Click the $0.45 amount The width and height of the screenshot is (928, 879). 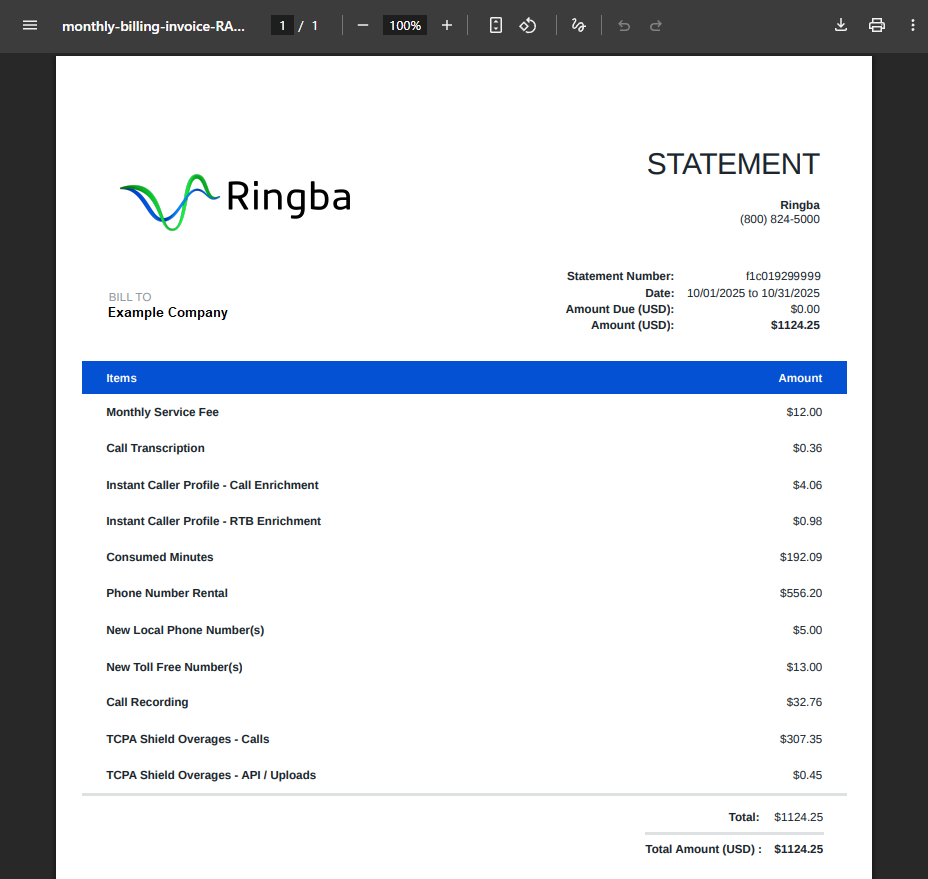(x=807, y=775)
